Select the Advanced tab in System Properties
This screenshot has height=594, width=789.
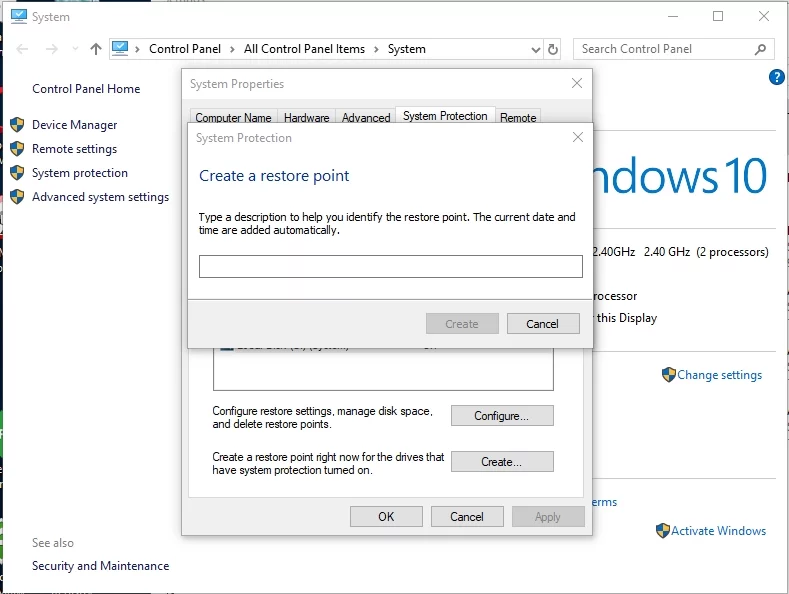[366, 118]
